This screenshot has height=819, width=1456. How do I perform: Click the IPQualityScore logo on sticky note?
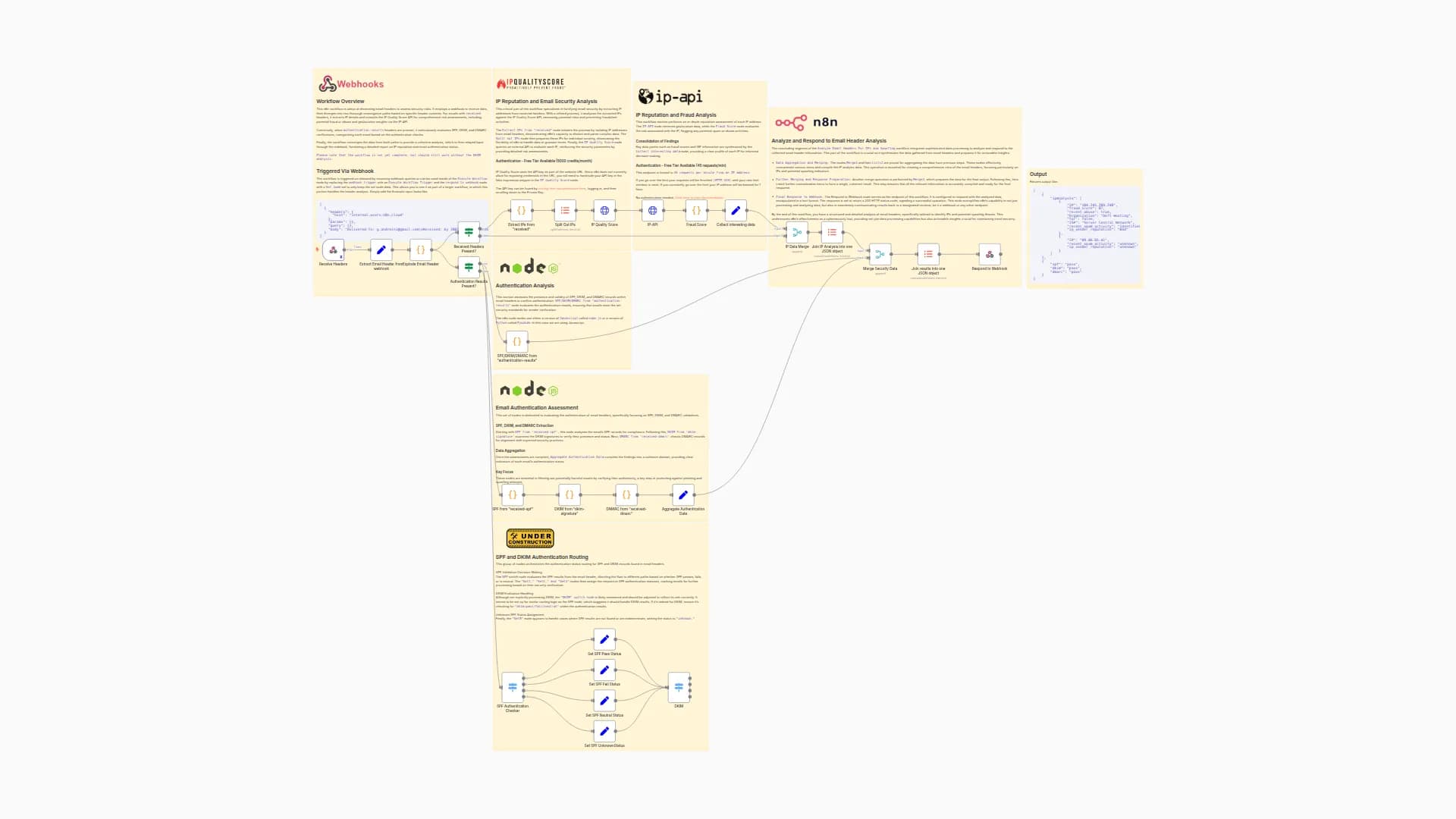(x=531, y=83)
